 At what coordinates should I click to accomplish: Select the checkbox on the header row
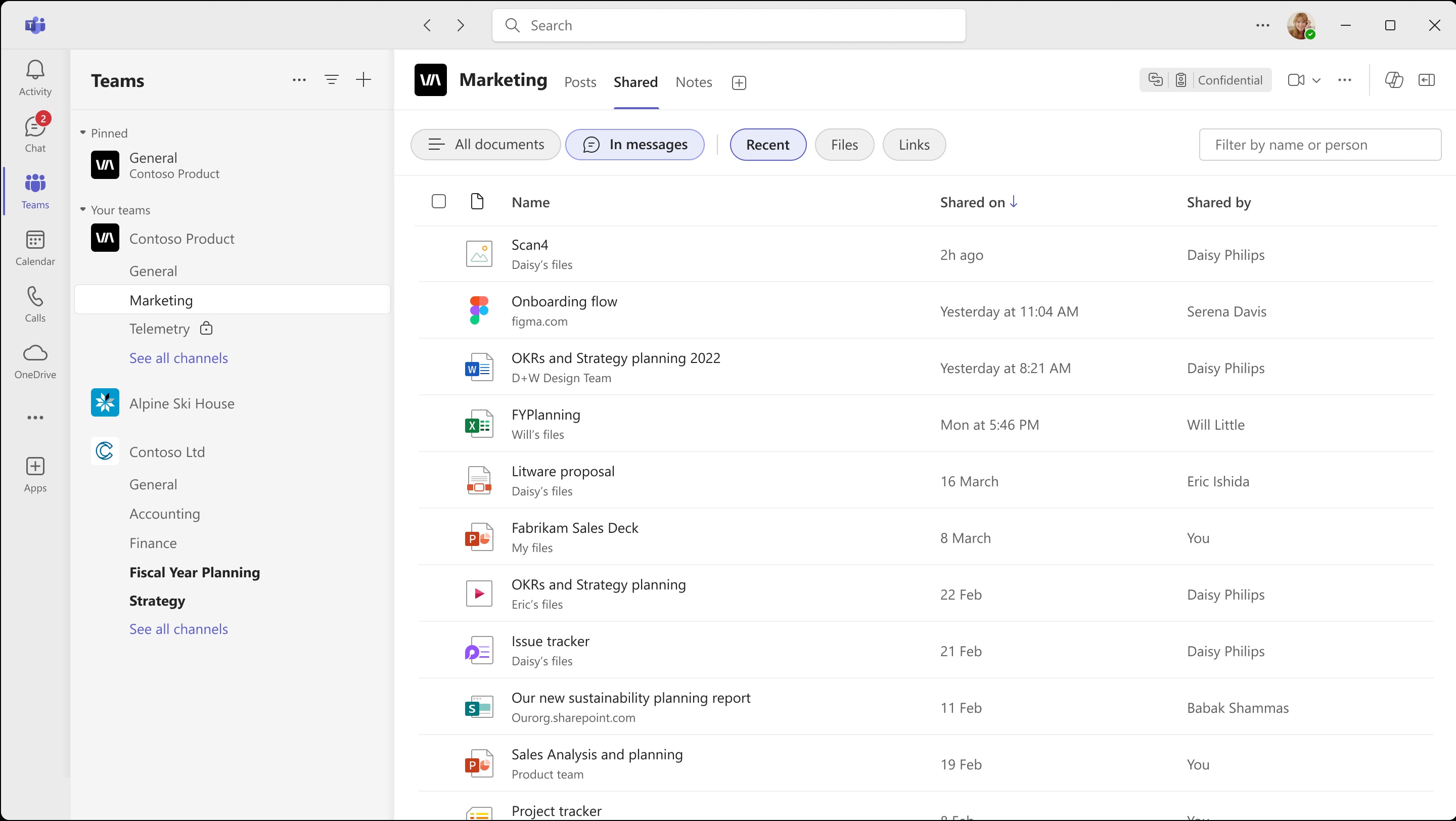pos(439,201)
